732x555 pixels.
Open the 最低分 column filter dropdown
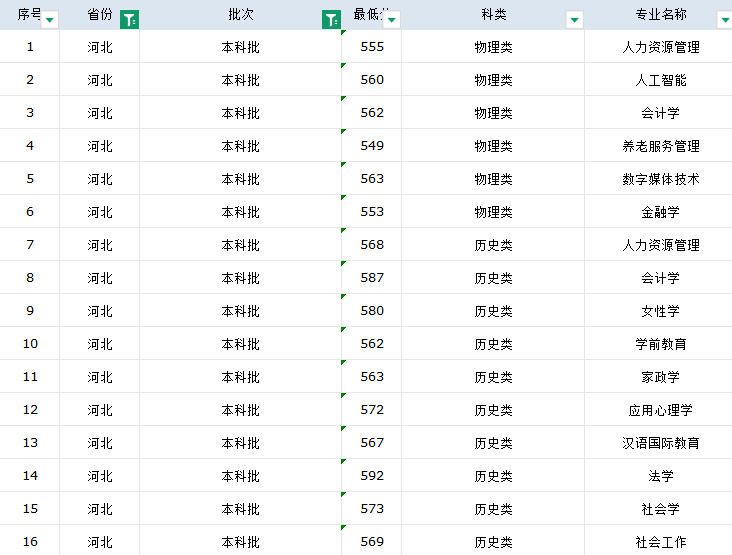click(392, 20)
